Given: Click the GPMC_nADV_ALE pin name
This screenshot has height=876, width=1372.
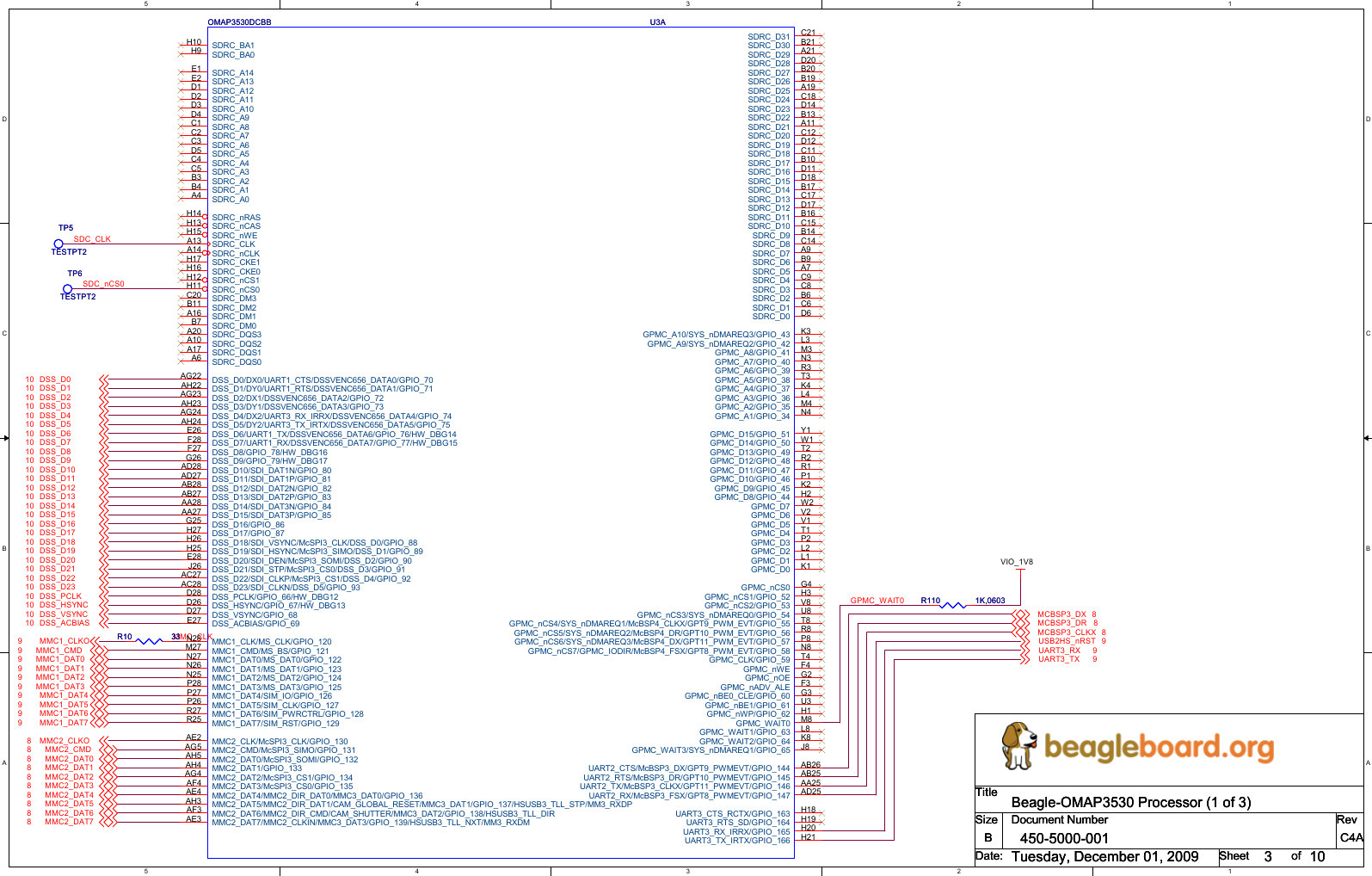Looking at the screenshot, I should [755, 688].
